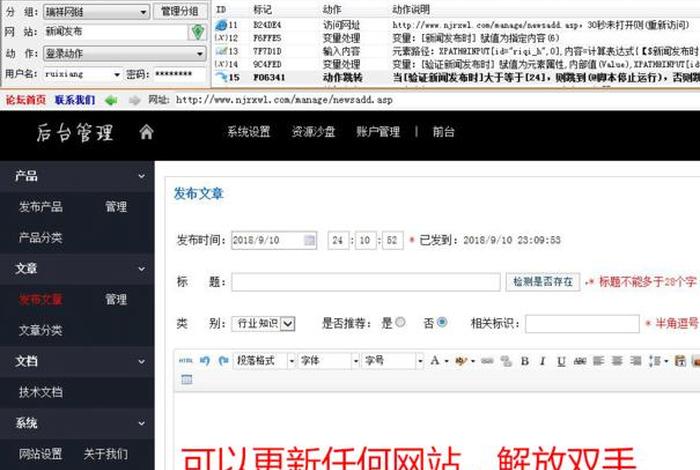Toggle bold formatting
The width and height of the screenshot is (700, 470).
click(525, 361)
